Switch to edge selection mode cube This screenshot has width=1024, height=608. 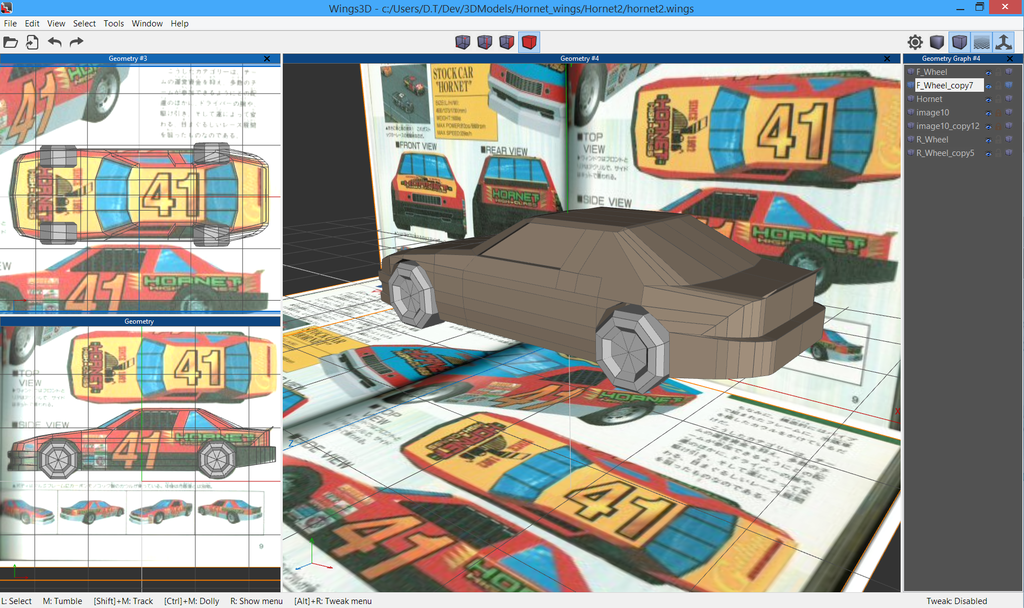[x=484, y=42]
